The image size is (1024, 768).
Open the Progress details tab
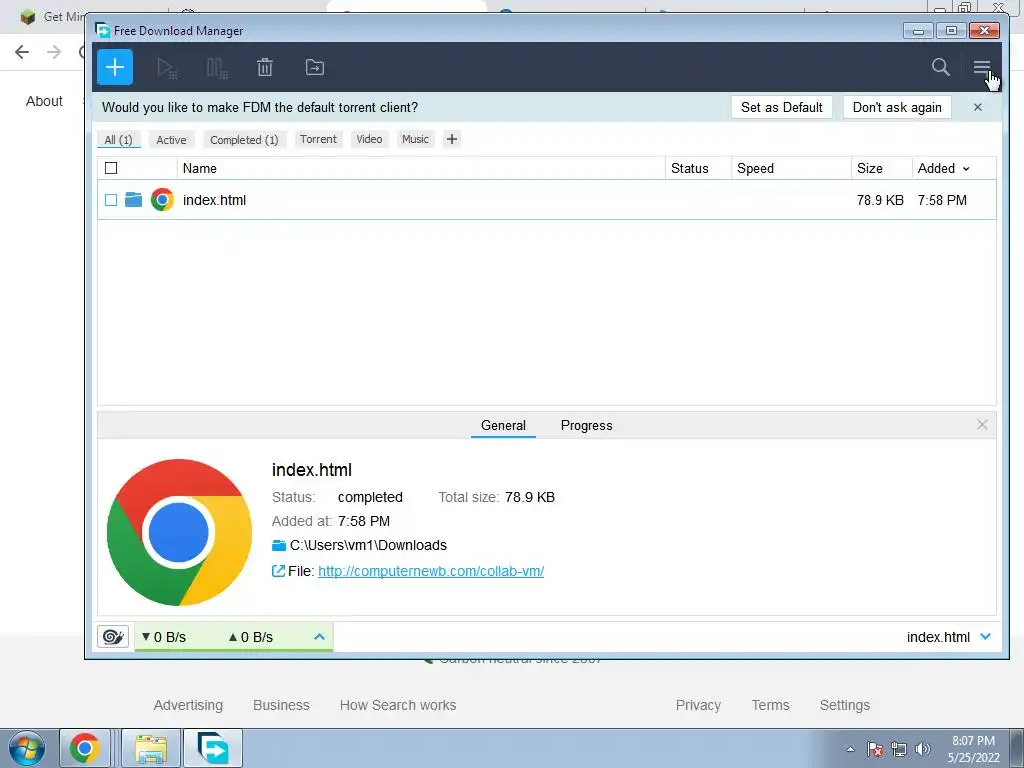[586, 425]
